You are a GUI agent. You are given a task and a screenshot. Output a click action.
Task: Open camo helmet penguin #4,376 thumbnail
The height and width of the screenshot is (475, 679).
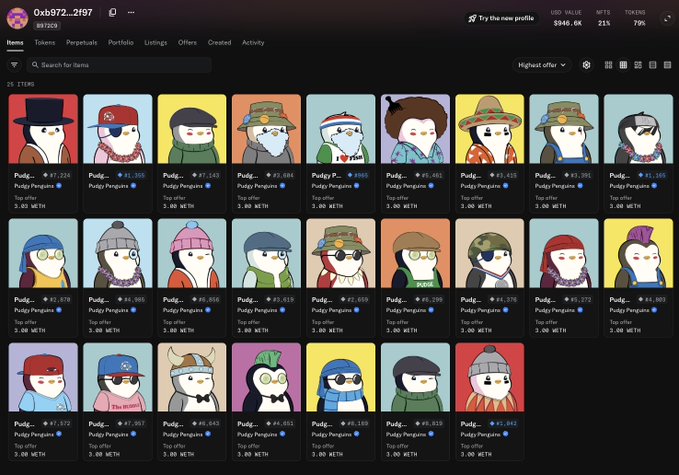pyautogui.click(x=490, y=253)
